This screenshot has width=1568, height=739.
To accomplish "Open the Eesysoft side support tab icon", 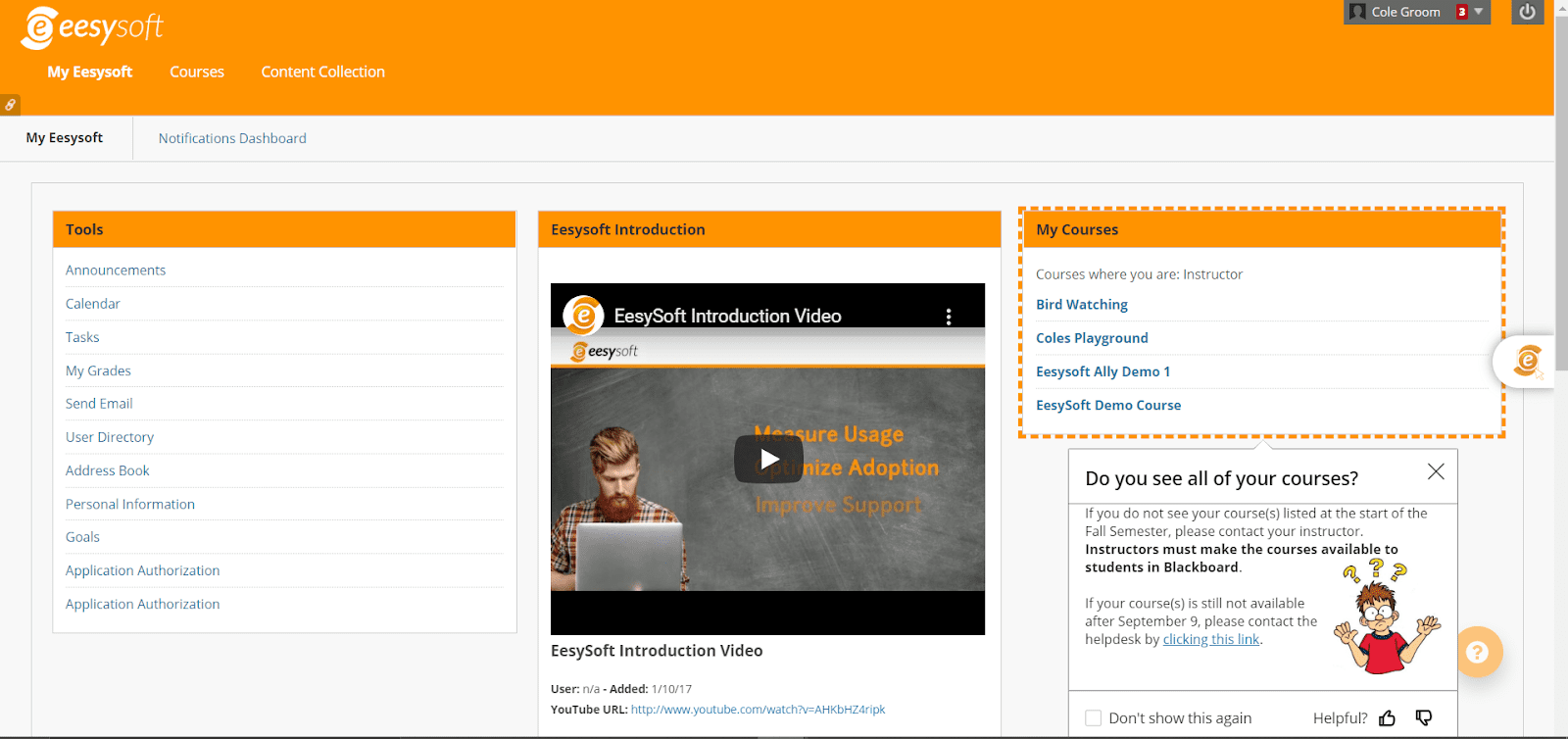I will click(1527, 361).
